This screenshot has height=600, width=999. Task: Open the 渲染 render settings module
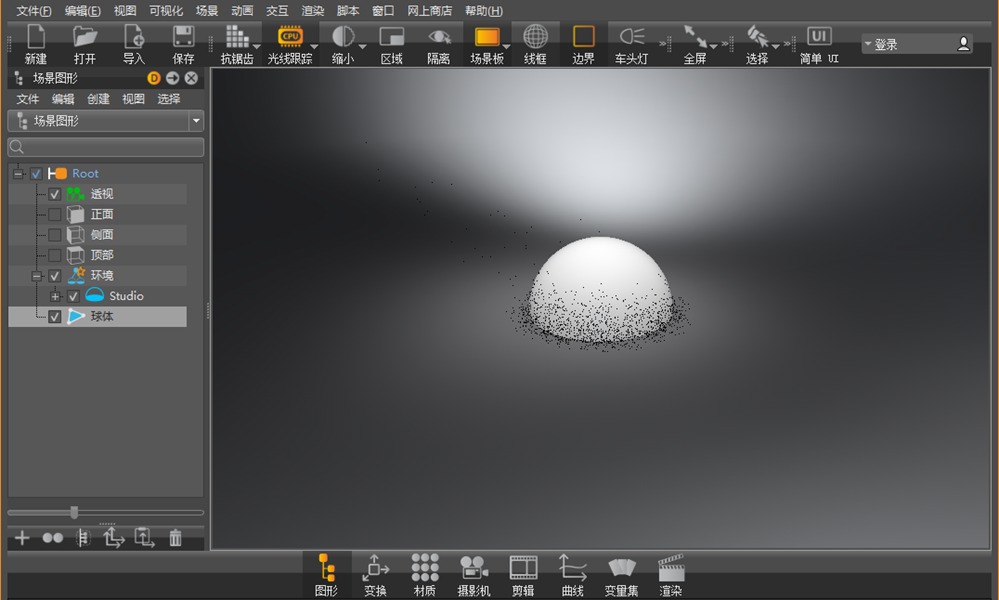pyautogui.click(x=671, y=568)
